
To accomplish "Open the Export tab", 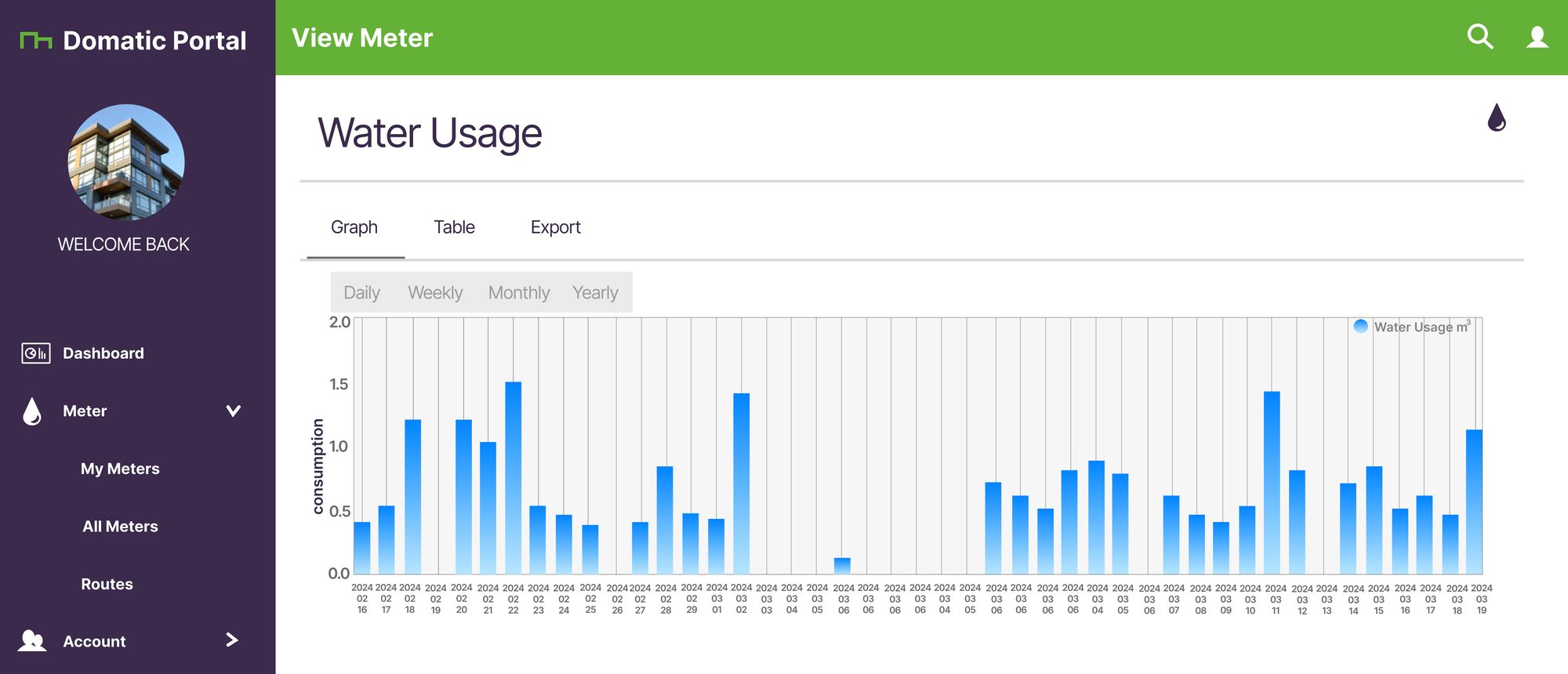I will pos(556,227).
